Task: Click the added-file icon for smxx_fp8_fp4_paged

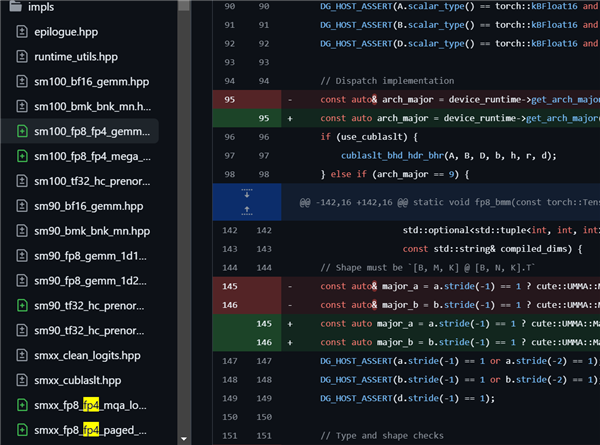Action: click(23, 431)
